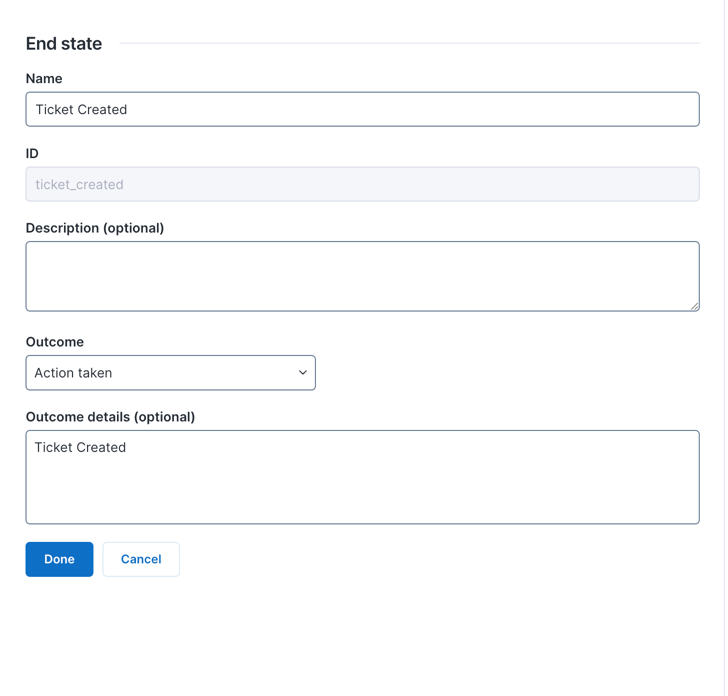This screenshot has width=728, height=696.
Task: Click 'Ticket Created' text in Outcome details
Action: tap(80, 447)
